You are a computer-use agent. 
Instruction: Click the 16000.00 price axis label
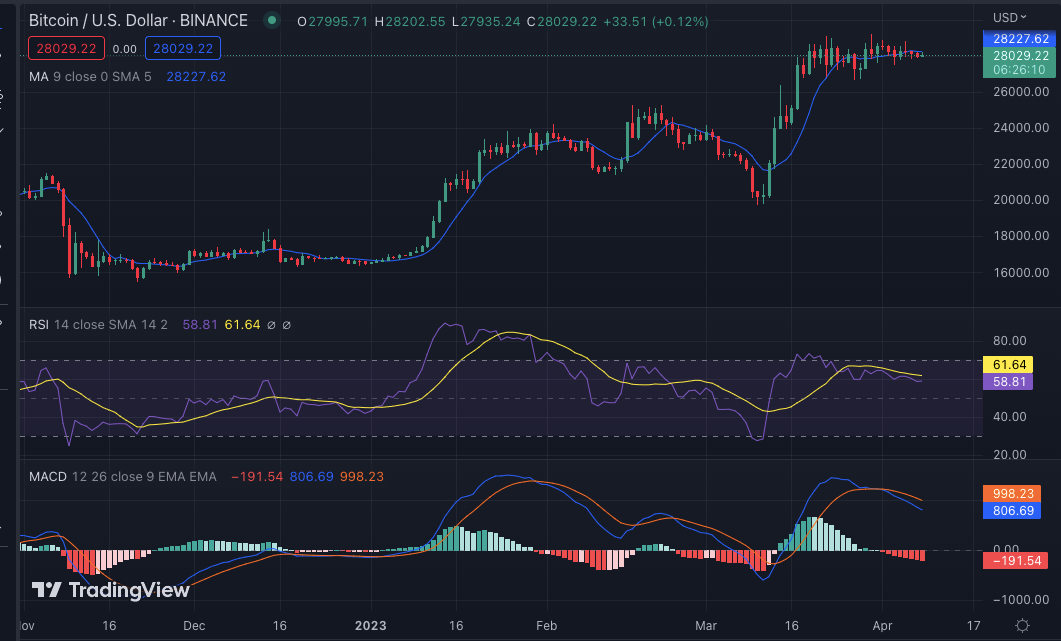1021,272
